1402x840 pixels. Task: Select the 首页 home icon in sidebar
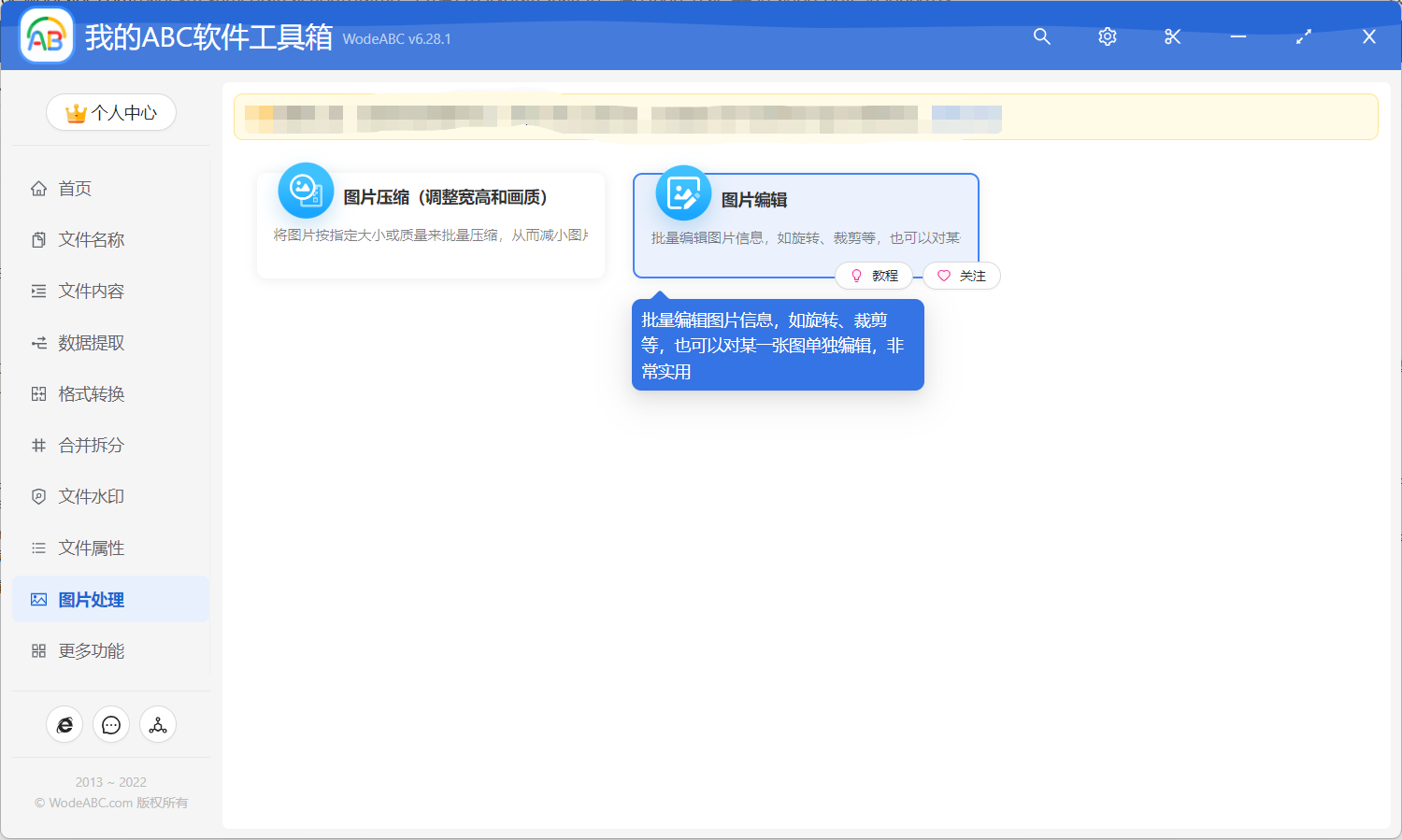(37, 188)
